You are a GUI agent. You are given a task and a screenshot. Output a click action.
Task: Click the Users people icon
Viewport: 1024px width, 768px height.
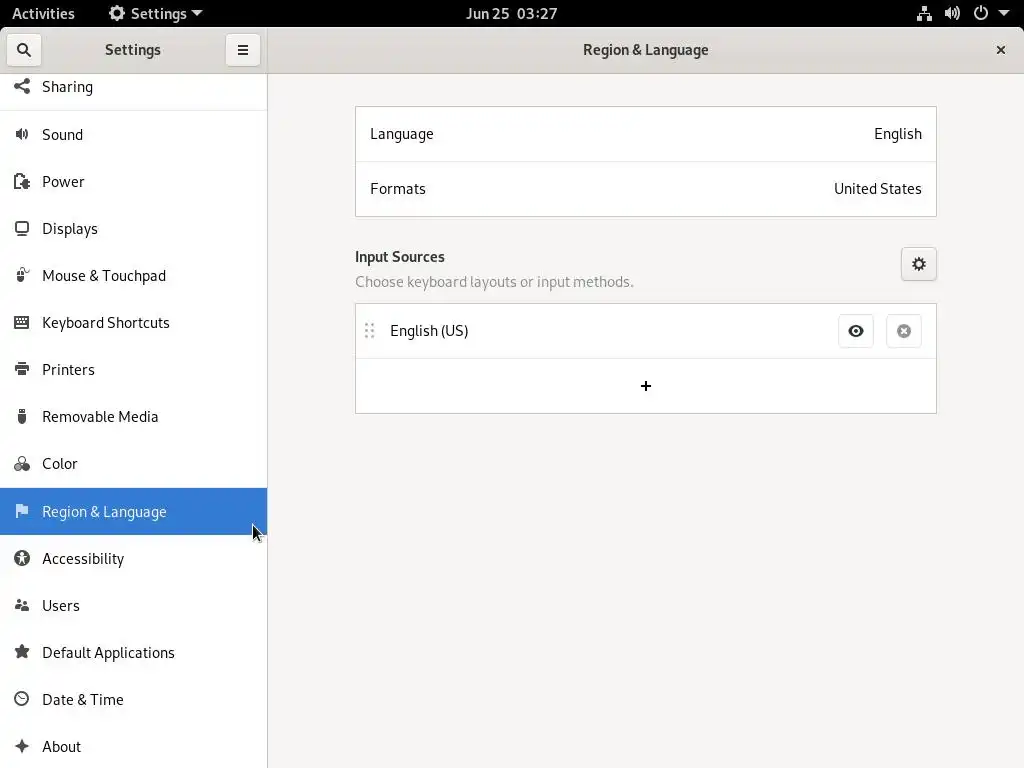tap(22, 605)
